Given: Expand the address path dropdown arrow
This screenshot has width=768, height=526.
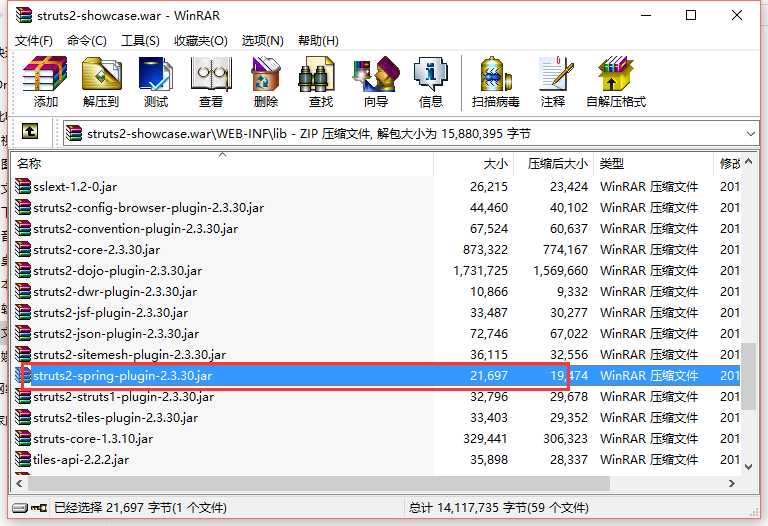Looking at the screenshot, I should pyautogui.click(x=750, y=134).
